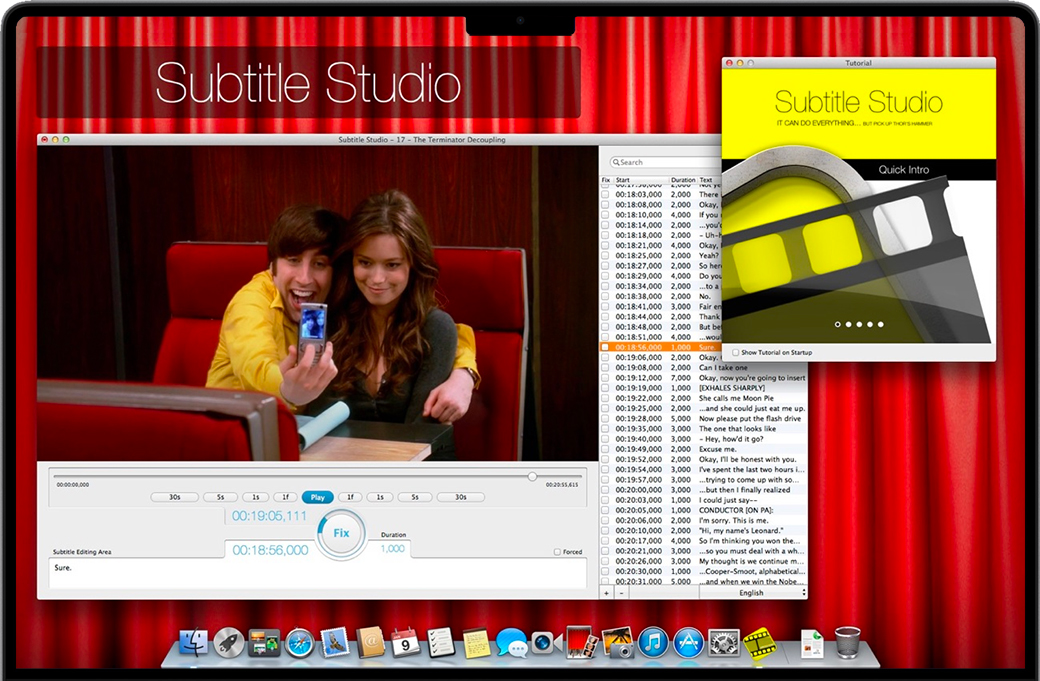Open the Messages speech bubble icon

511,642
